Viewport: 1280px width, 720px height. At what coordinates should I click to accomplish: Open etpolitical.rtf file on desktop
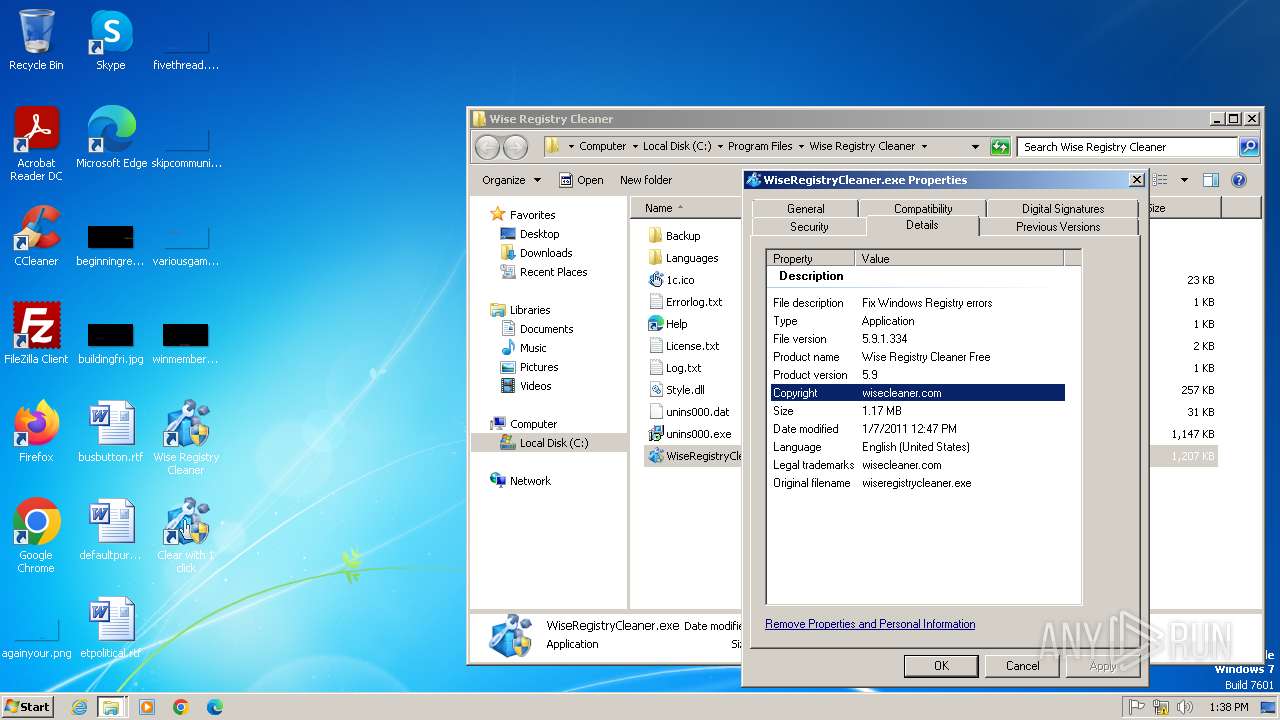click(x=111, y=628)
